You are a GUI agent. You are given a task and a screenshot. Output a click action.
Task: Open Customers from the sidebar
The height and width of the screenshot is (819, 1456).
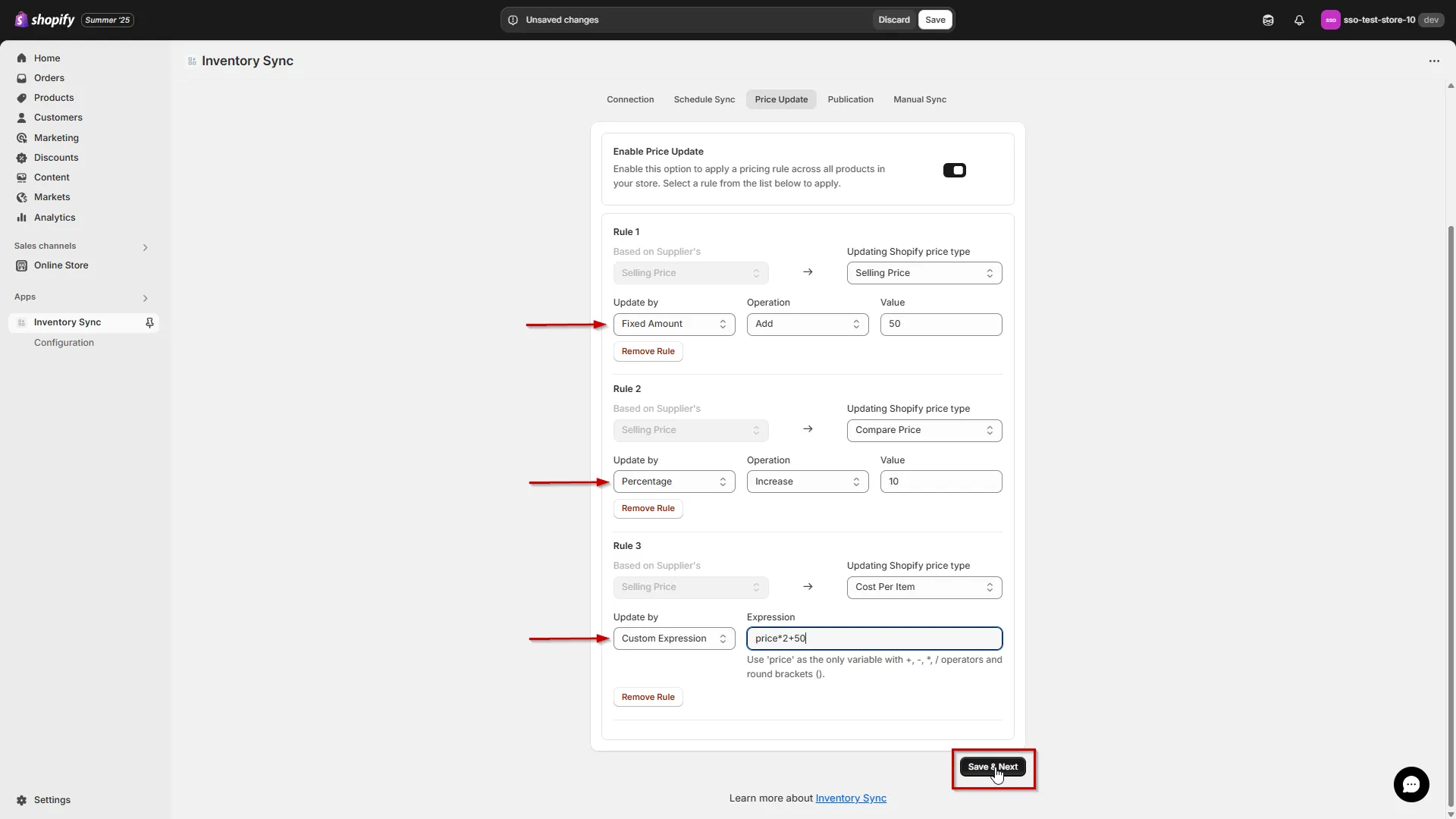pos(21,117)
